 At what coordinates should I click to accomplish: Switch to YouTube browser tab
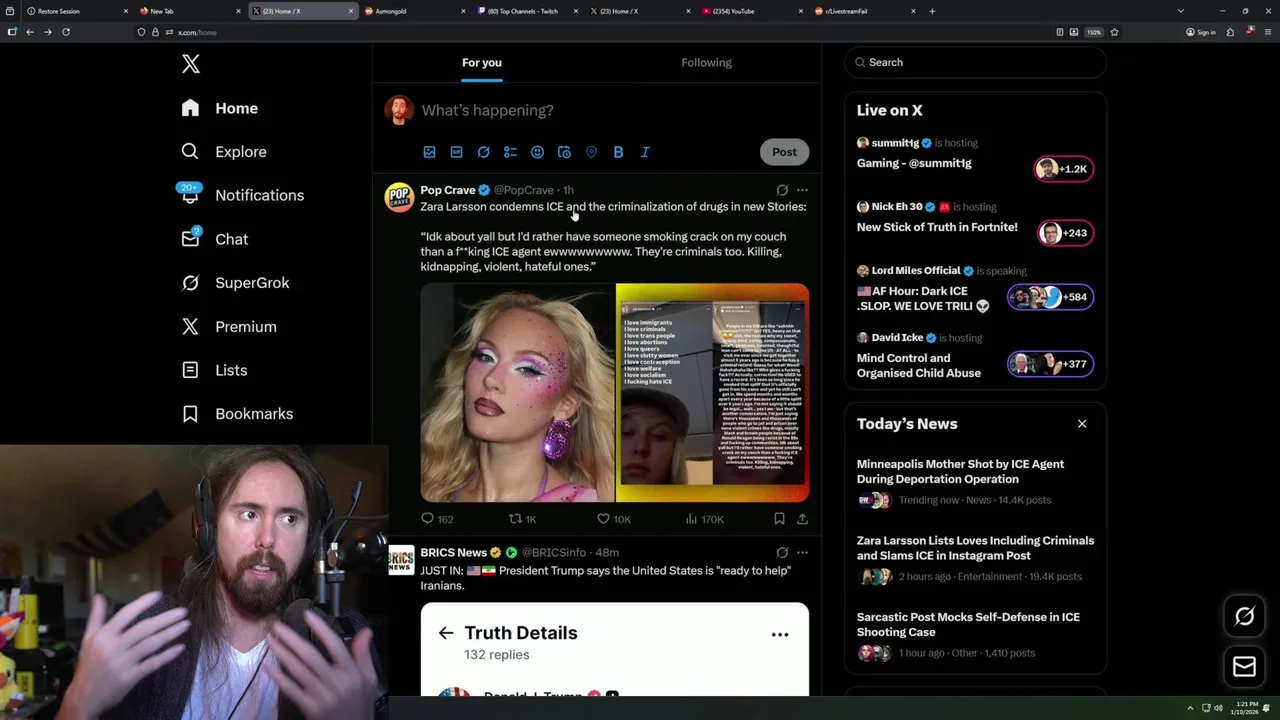752,11
